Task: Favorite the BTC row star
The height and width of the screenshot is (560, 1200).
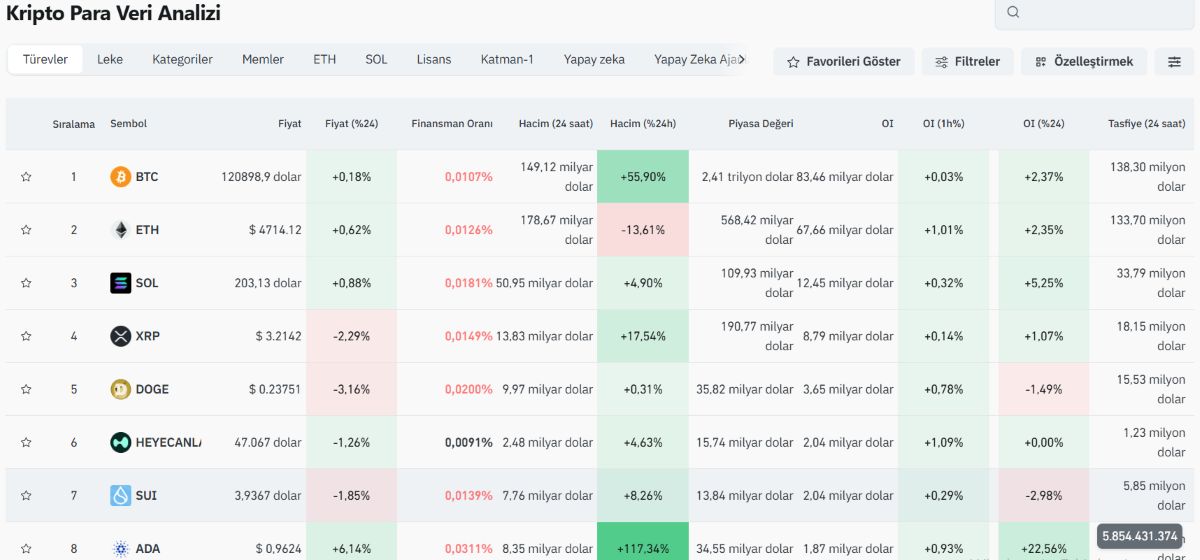Action: [x=26, y=177]
